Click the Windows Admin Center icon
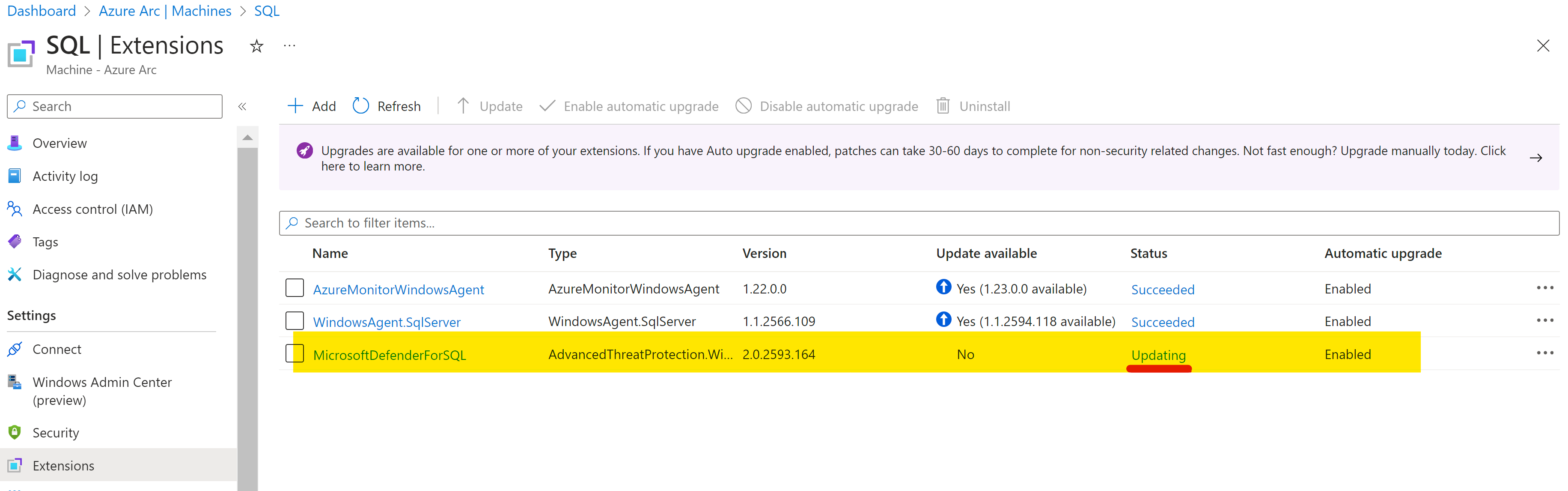 click(15, 382)
